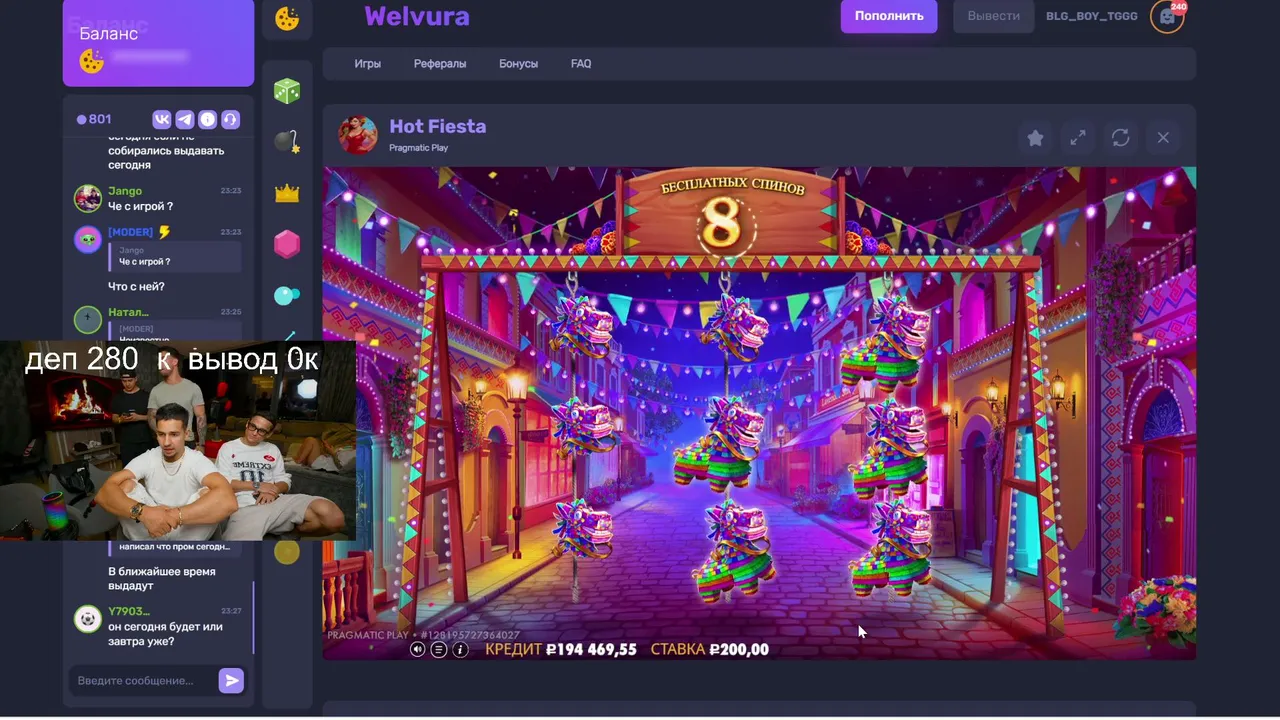Open the cookie icon at sidebar top
This screenshot has width=1280, height=720.
[x=287, y=18]
